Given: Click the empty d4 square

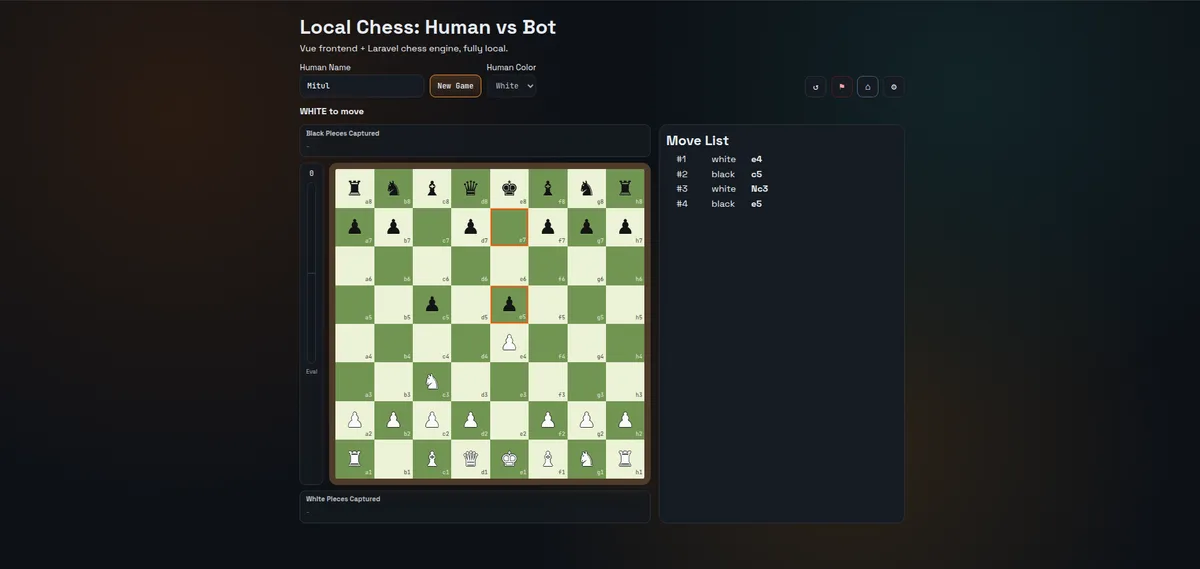Looking at the screenshot, I should pyautogui.click(x=471, y=343).
